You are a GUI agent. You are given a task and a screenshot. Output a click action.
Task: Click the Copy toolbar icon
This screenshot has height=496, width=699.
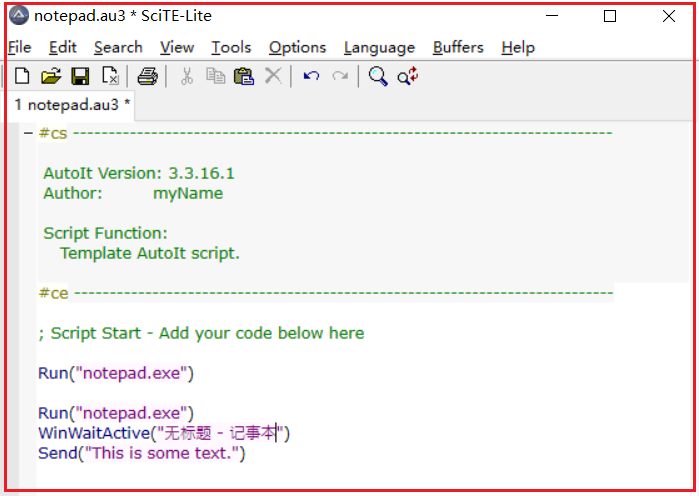216,76
